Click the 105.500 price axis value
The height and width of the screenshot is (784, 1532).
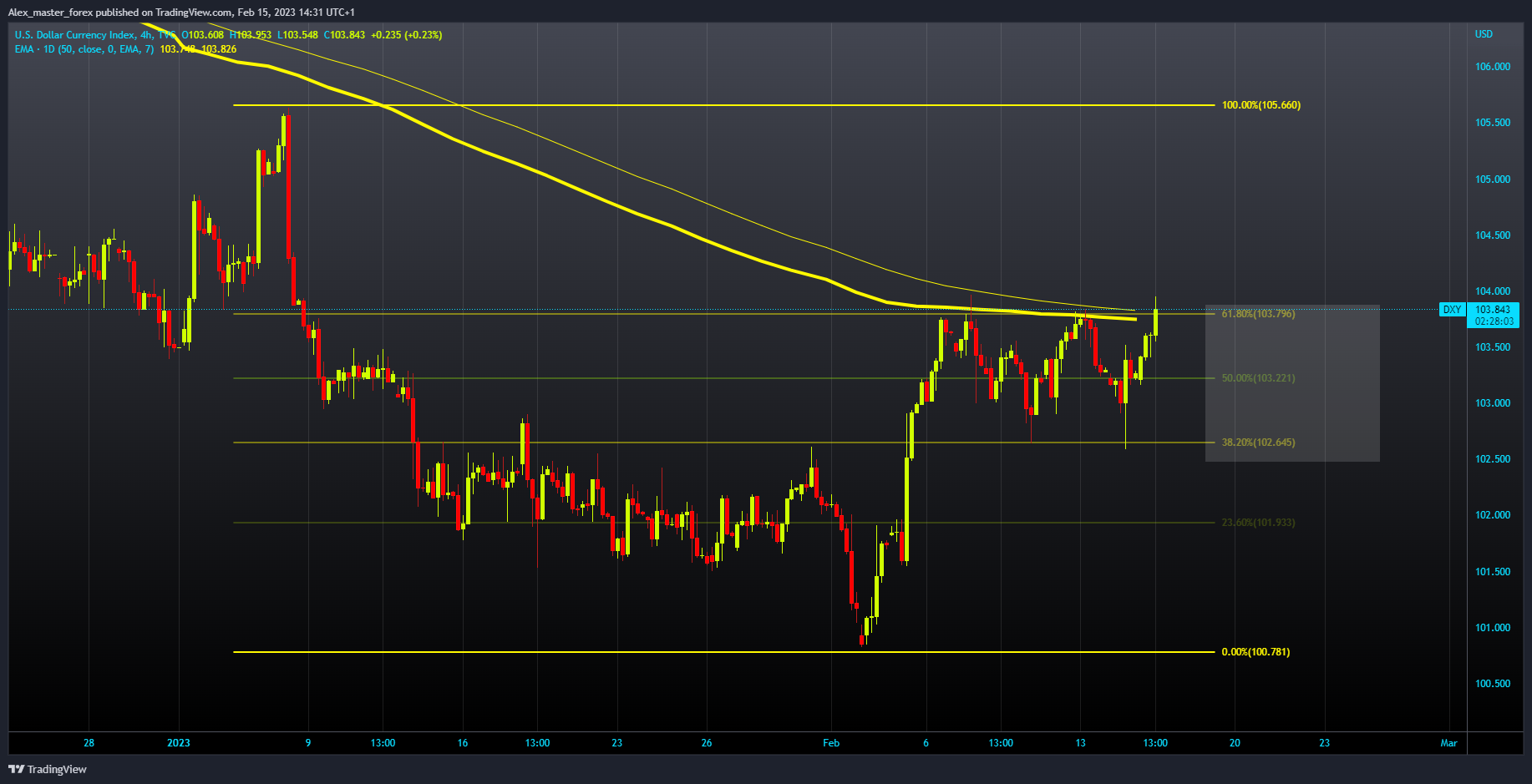point(1493,123)
